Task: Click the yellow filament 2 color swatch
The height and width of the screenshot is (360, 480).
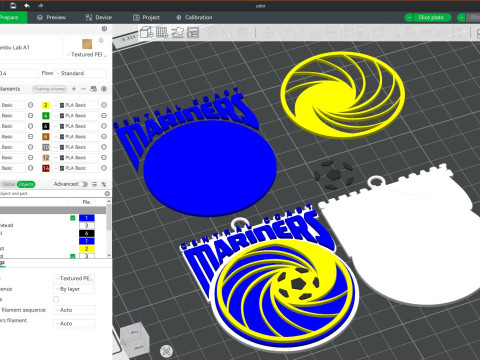Action: click(46, 105)
